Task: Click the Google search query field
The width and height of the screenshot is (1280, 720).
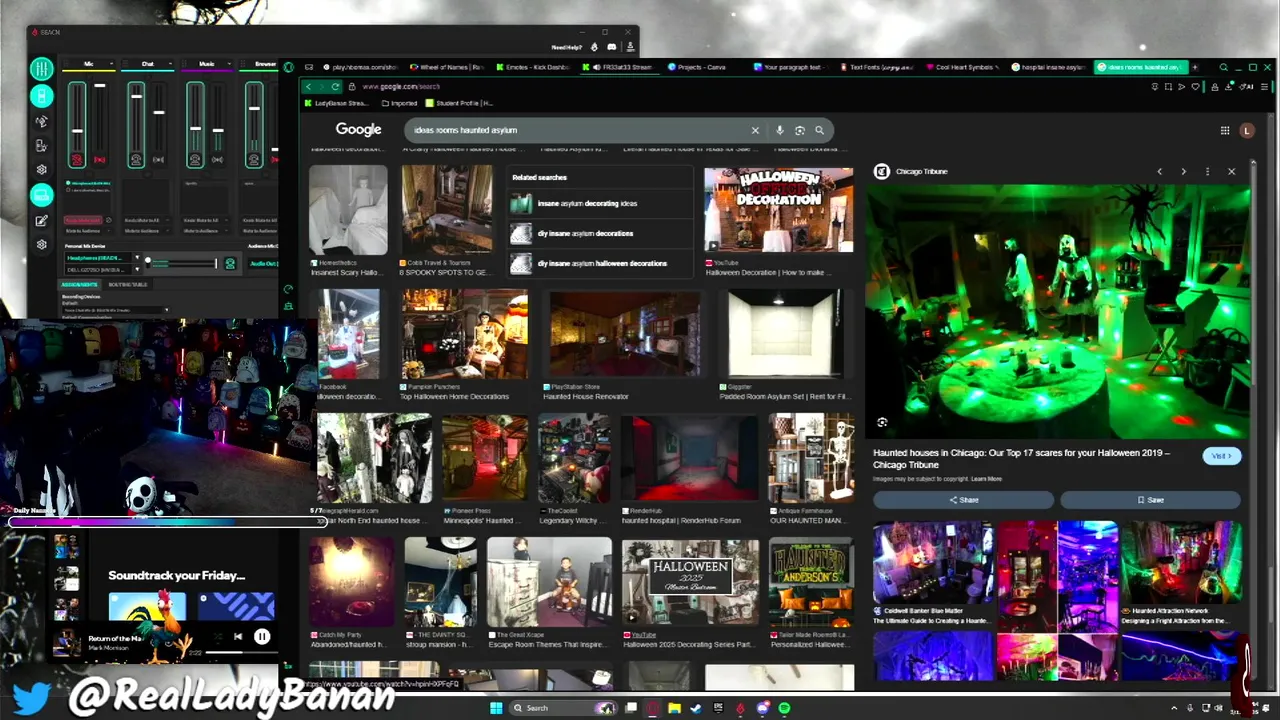Action: (x=580, y=130)
